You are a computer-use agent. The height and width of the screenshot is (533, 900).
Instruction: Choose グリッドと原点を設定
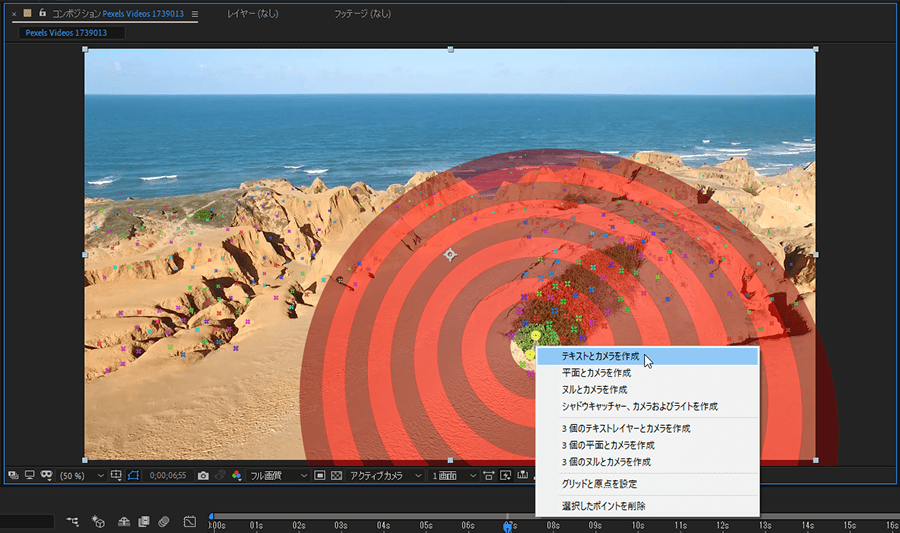[x=647, y=484]
